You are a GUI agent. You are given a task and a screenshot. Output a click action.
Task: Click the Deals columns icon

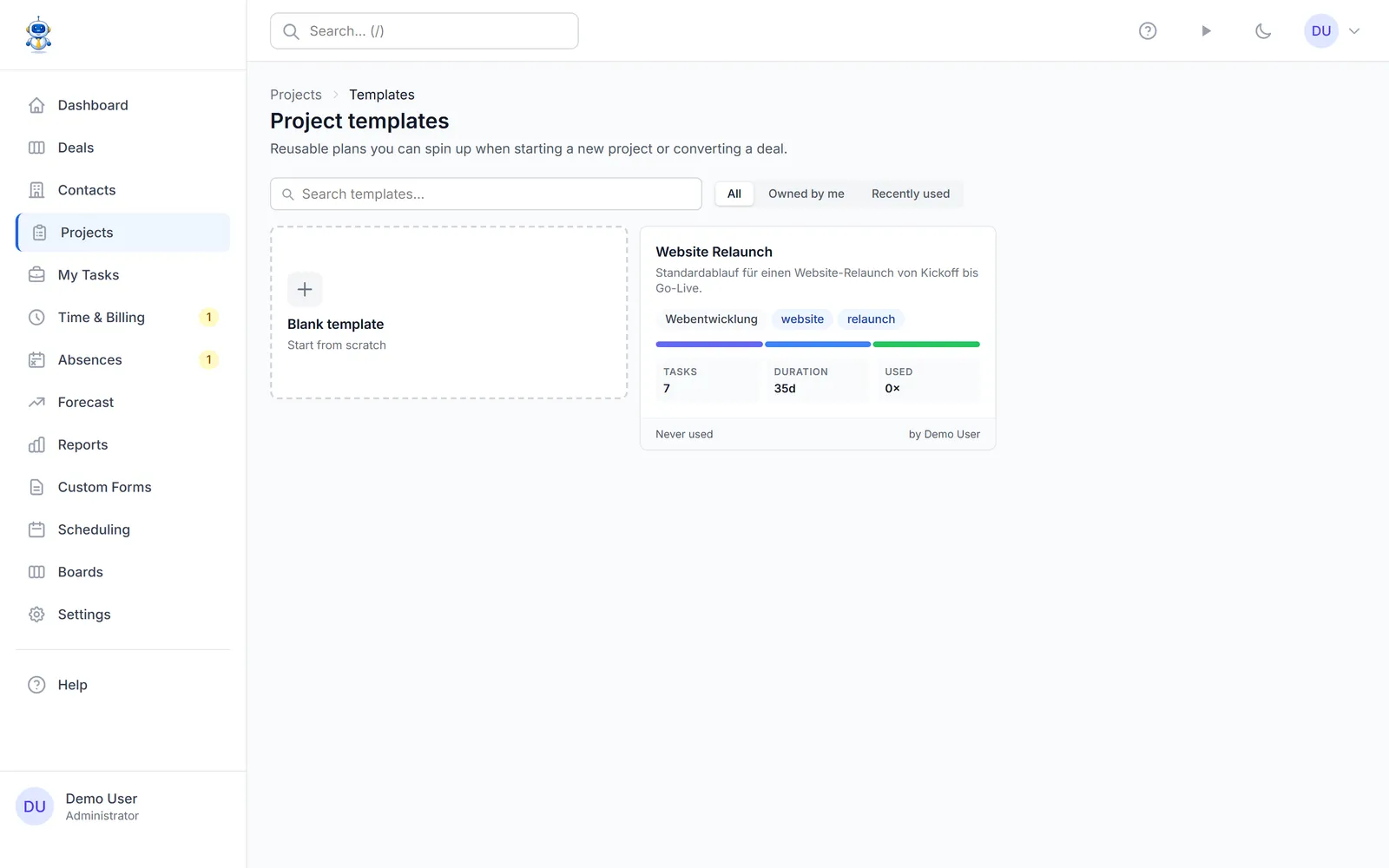click(36, 148)
